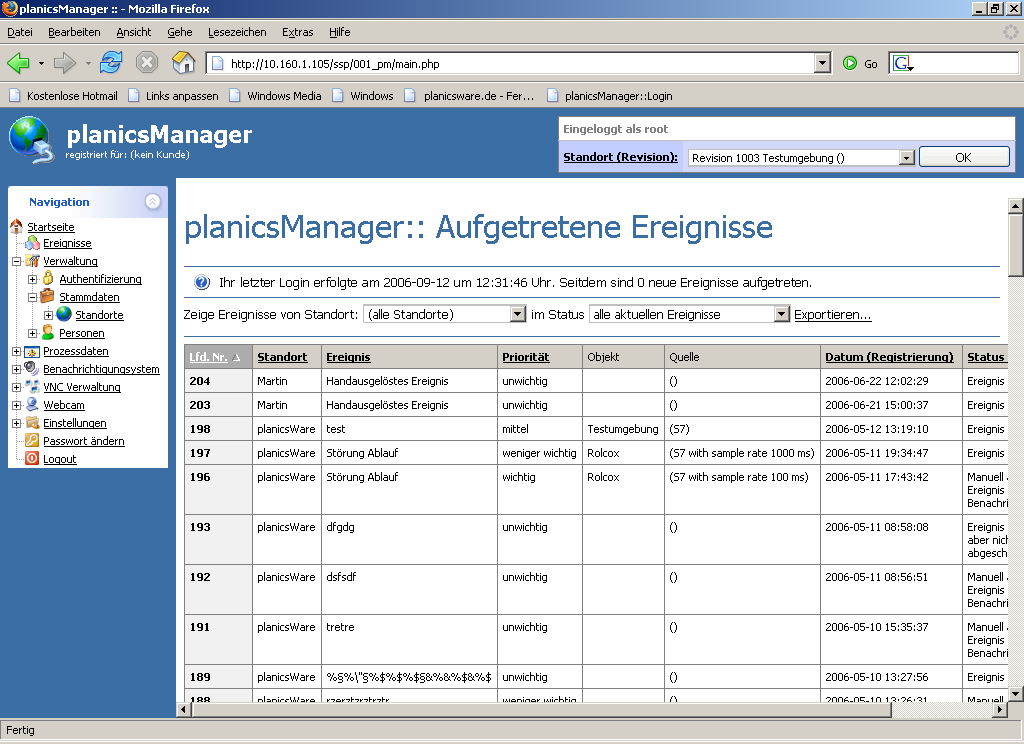This screenshot has width=1024, height=744.
Task: Open the Lesezeichen menu
Action: tap(237, 32)
